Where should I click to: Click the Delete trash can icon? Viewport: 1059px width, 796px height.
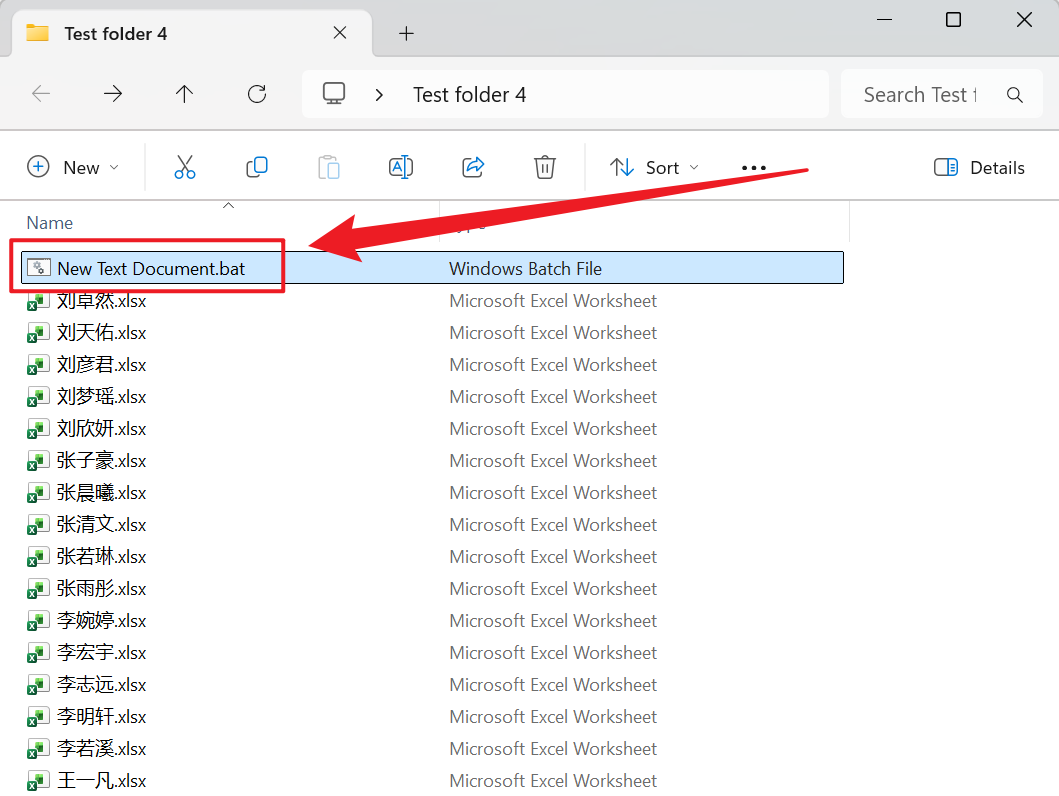coord(545,167)
